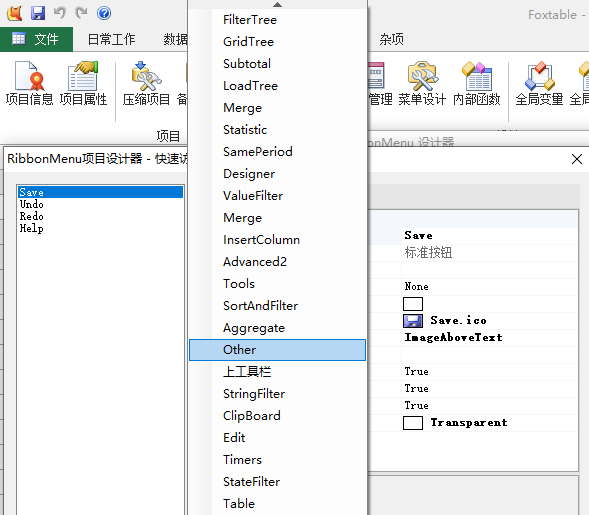Open the 内部函数 internal functions icon
This screenshot has height=515, width=589.
pyautogui.click(x=477, y=83)
